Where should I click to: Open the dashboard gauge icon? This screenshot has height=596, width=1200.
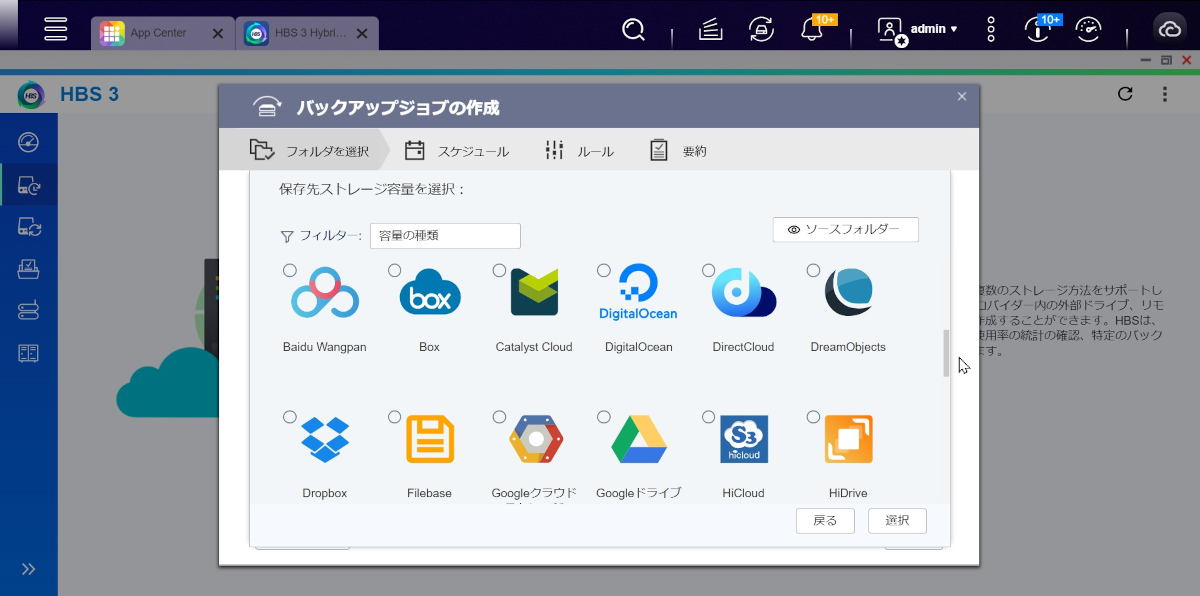[1088, 30]
